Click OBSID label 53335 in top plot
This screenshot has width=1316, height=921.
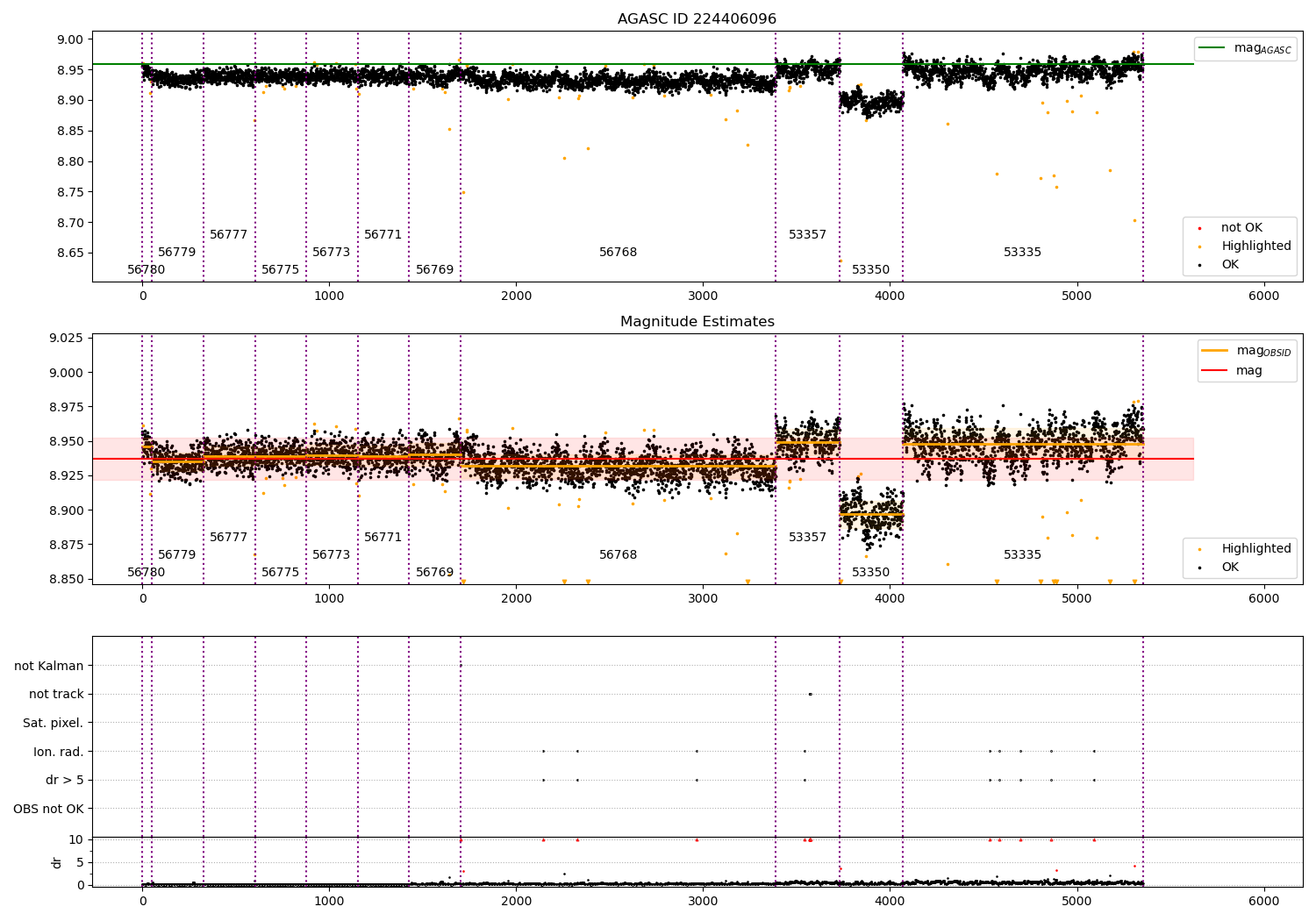(1022, 253)
